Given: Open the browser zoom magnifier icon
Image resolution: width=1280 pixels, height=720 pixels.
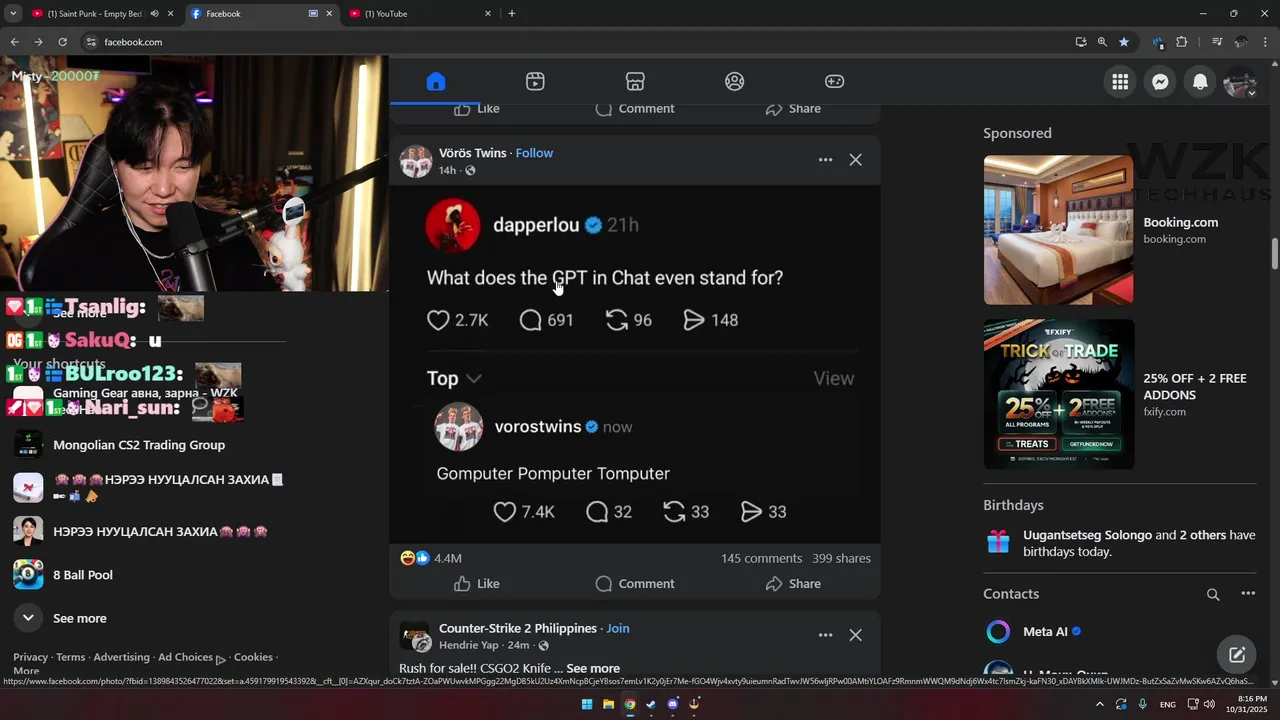Looking at the screenshot, I should click(x=1102, y=42).
